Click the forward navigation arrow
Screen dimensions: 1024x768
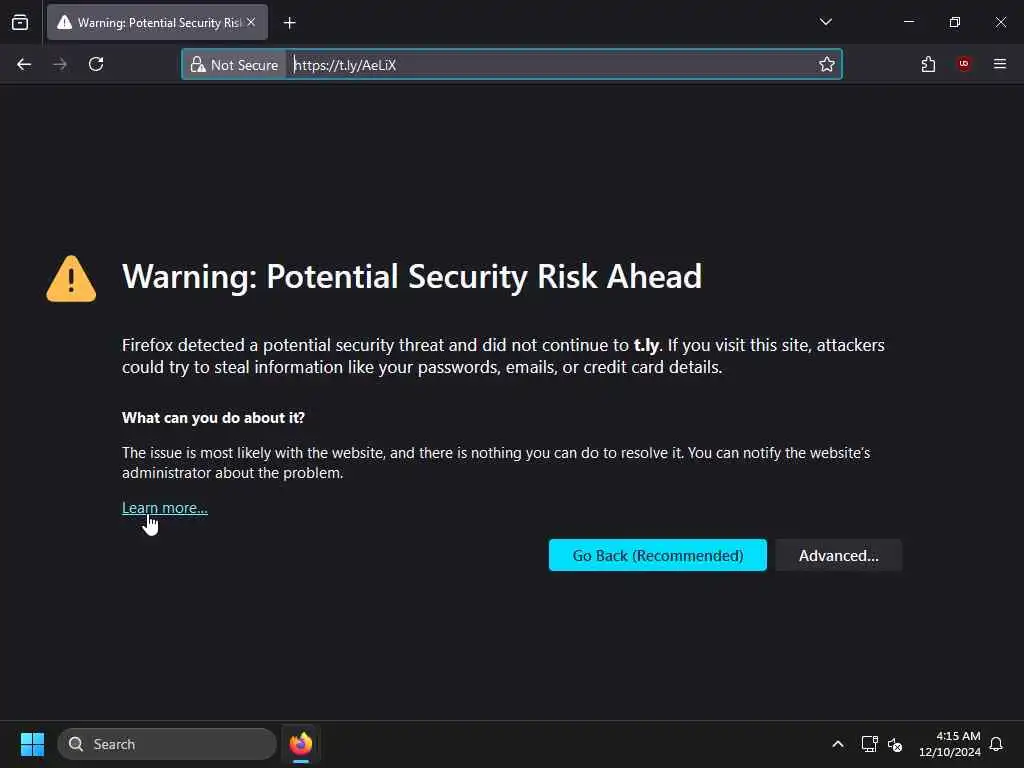[x=60, y=64]
